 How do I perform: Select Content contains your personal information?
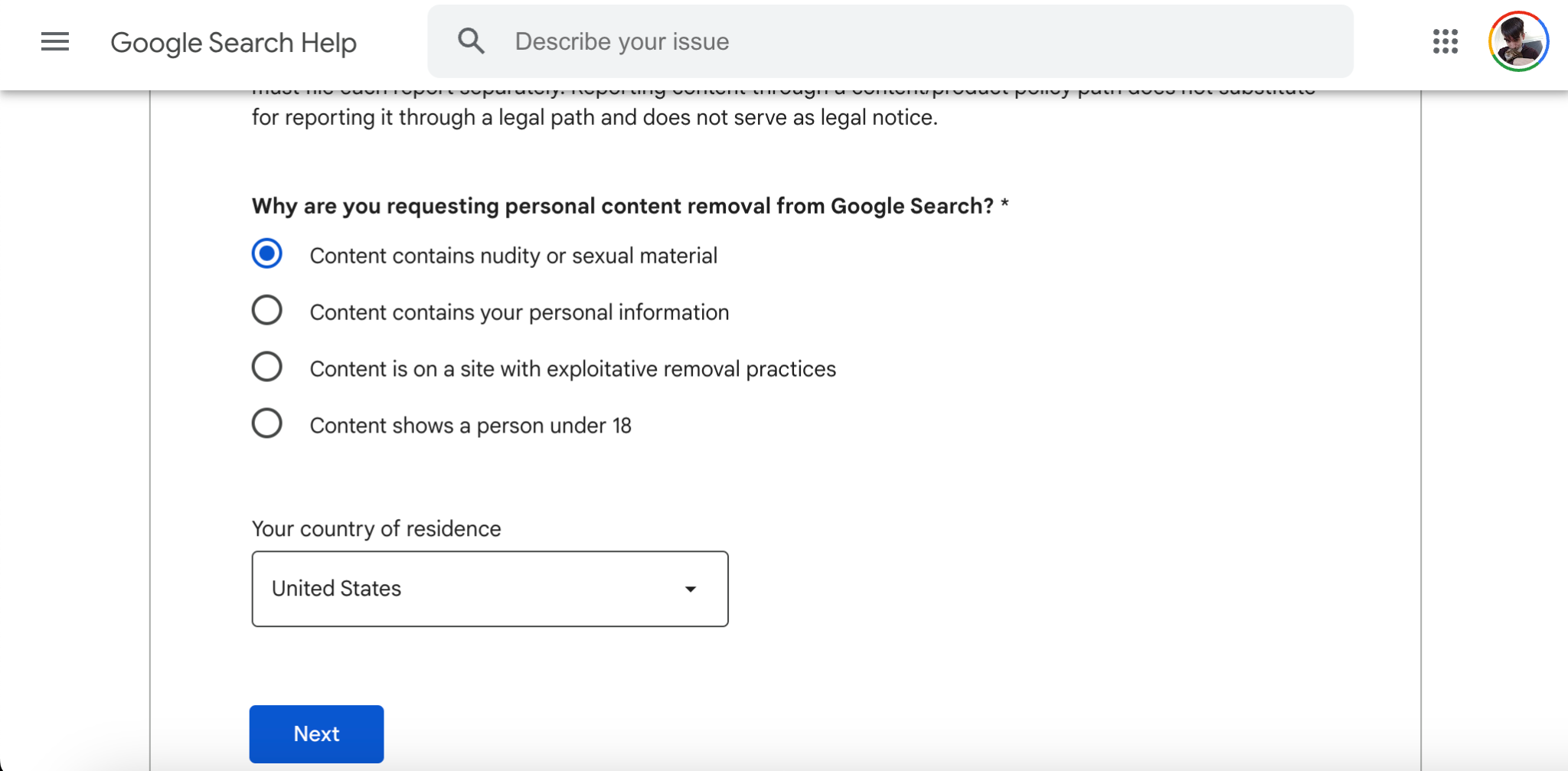(x=266, y=310)
